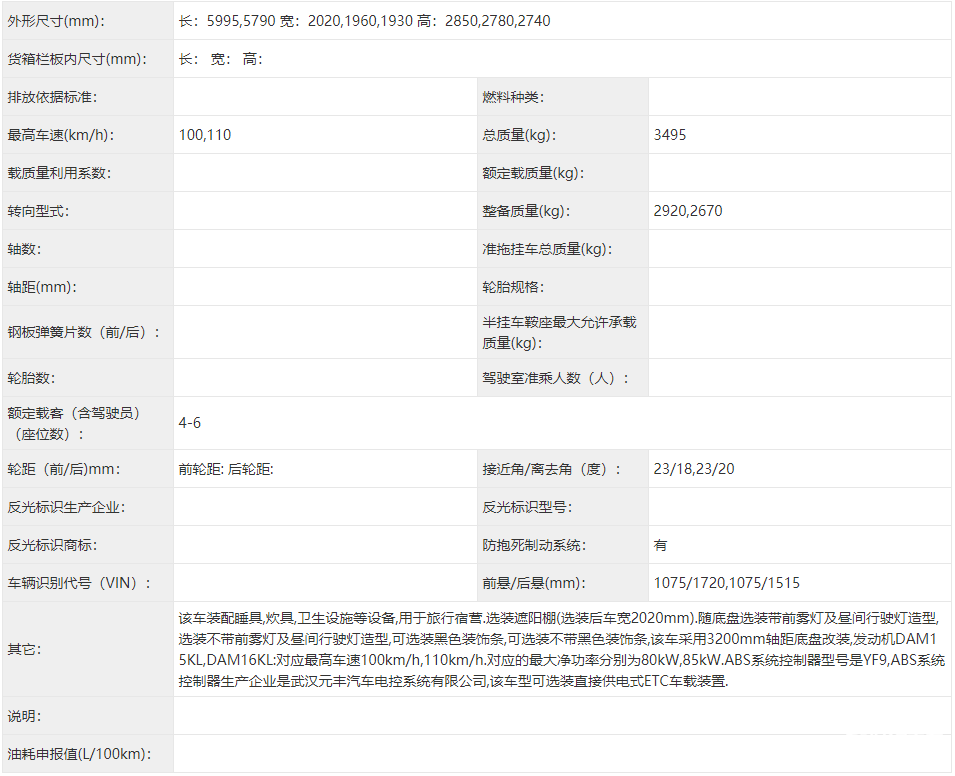Click the 额定载客（含驾驶员） label
This screenshot has height=776, width=955.
coord(76,423)
